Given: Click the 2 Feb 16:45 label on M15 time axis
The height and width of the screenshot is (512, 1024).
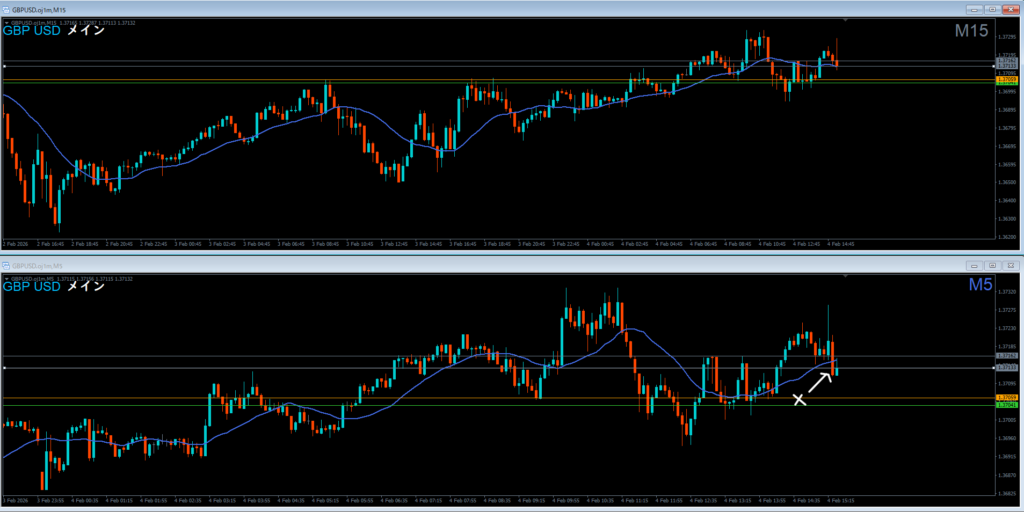Looking at the screenshot, I should [49, 244].
